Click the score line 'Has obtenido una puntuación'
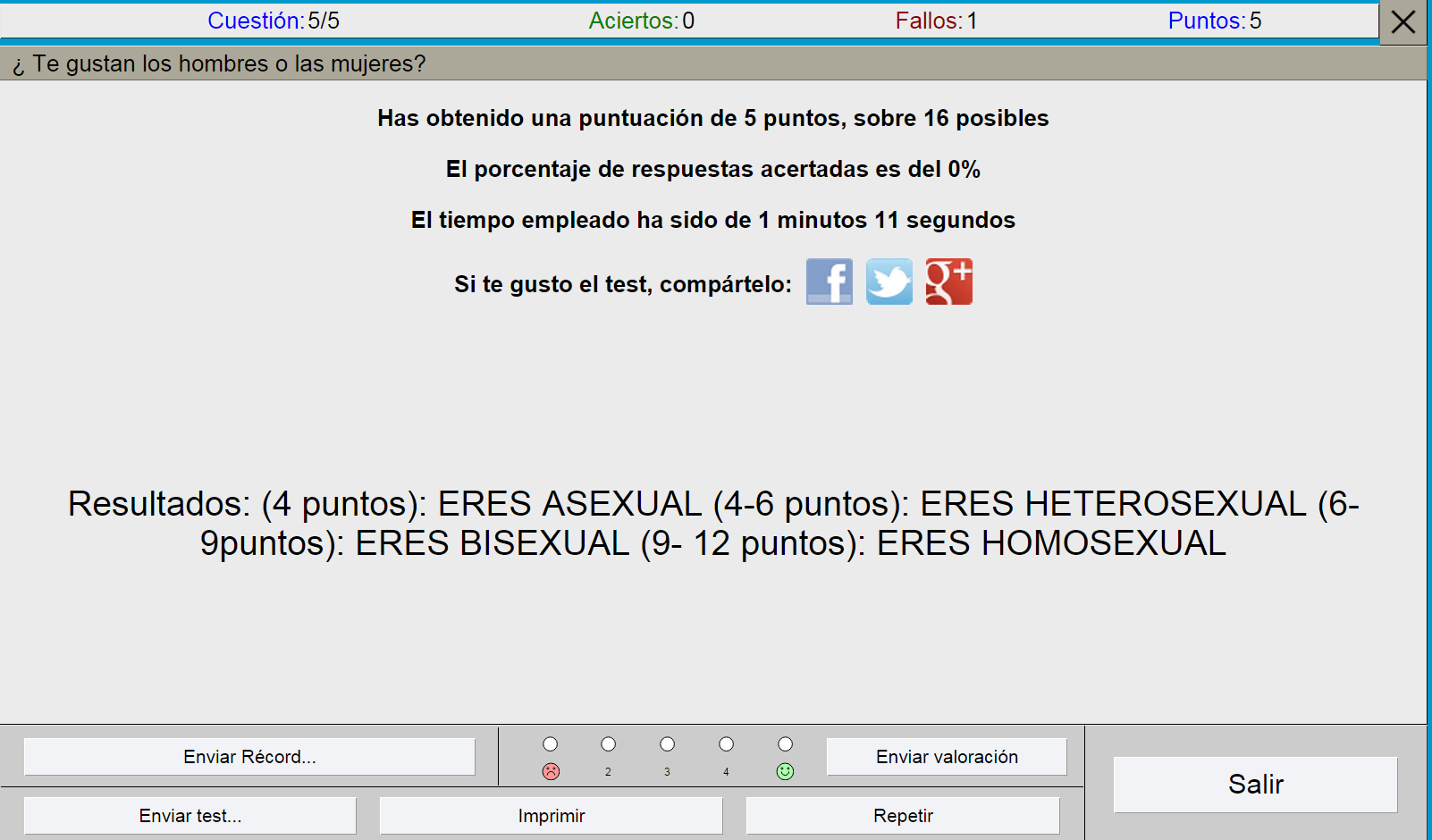This screenshot has height=840, width=1432. coord(713,118)
